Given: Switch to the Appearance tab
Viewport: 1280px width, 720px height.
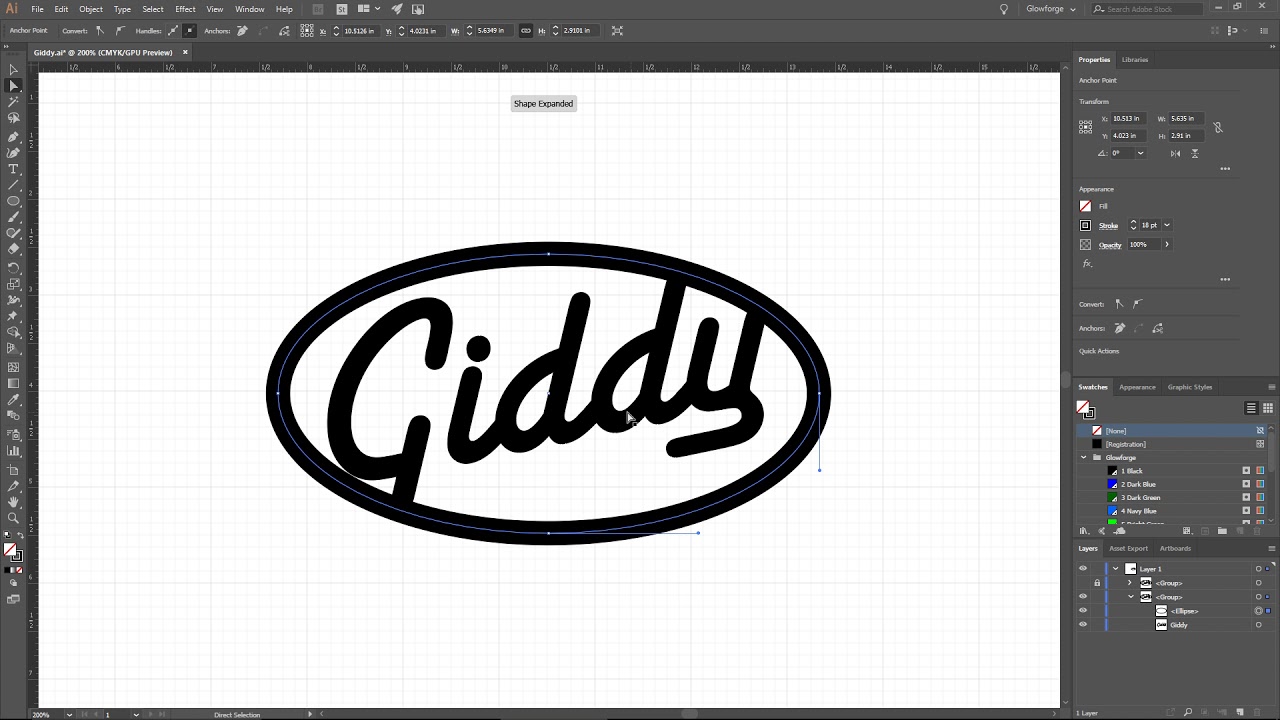Looking at the screenshot, I should point(1137,387).
